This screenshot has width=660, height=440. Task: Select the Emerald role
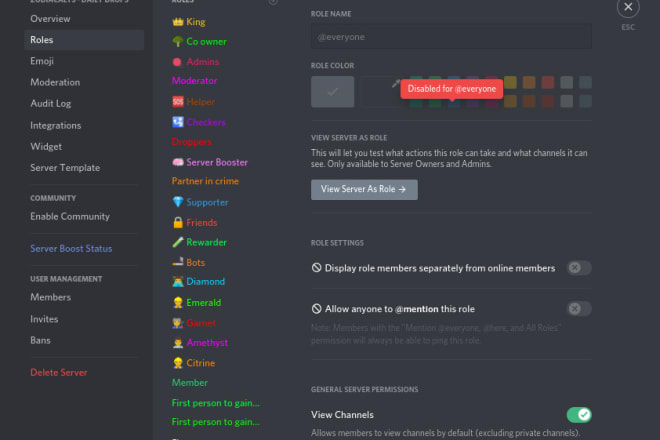197,302
